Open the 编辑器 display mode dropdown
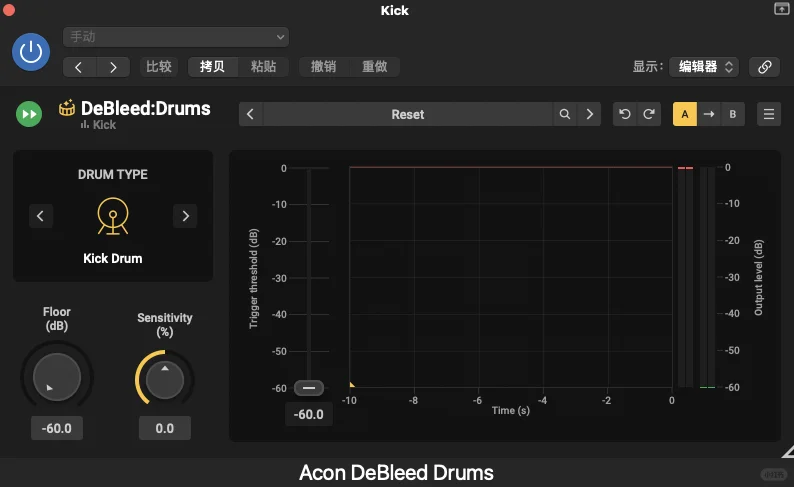794x487 pixels. click(x=704, y=67)
